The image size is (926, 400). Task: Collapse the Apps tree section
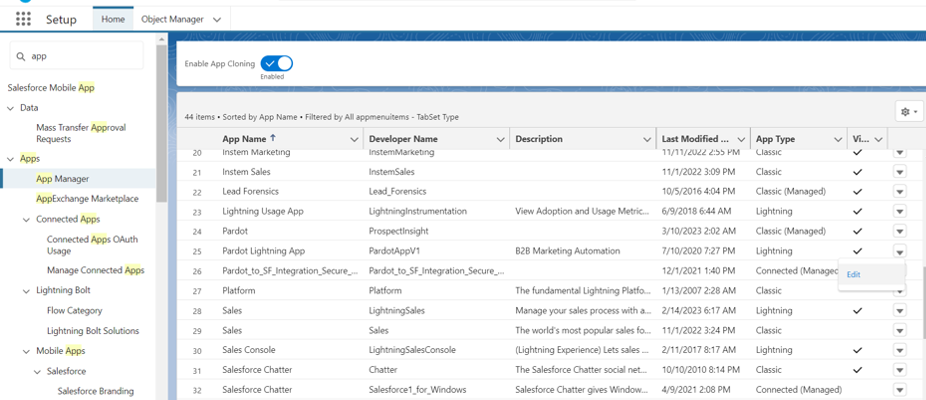tap(10, 159)
